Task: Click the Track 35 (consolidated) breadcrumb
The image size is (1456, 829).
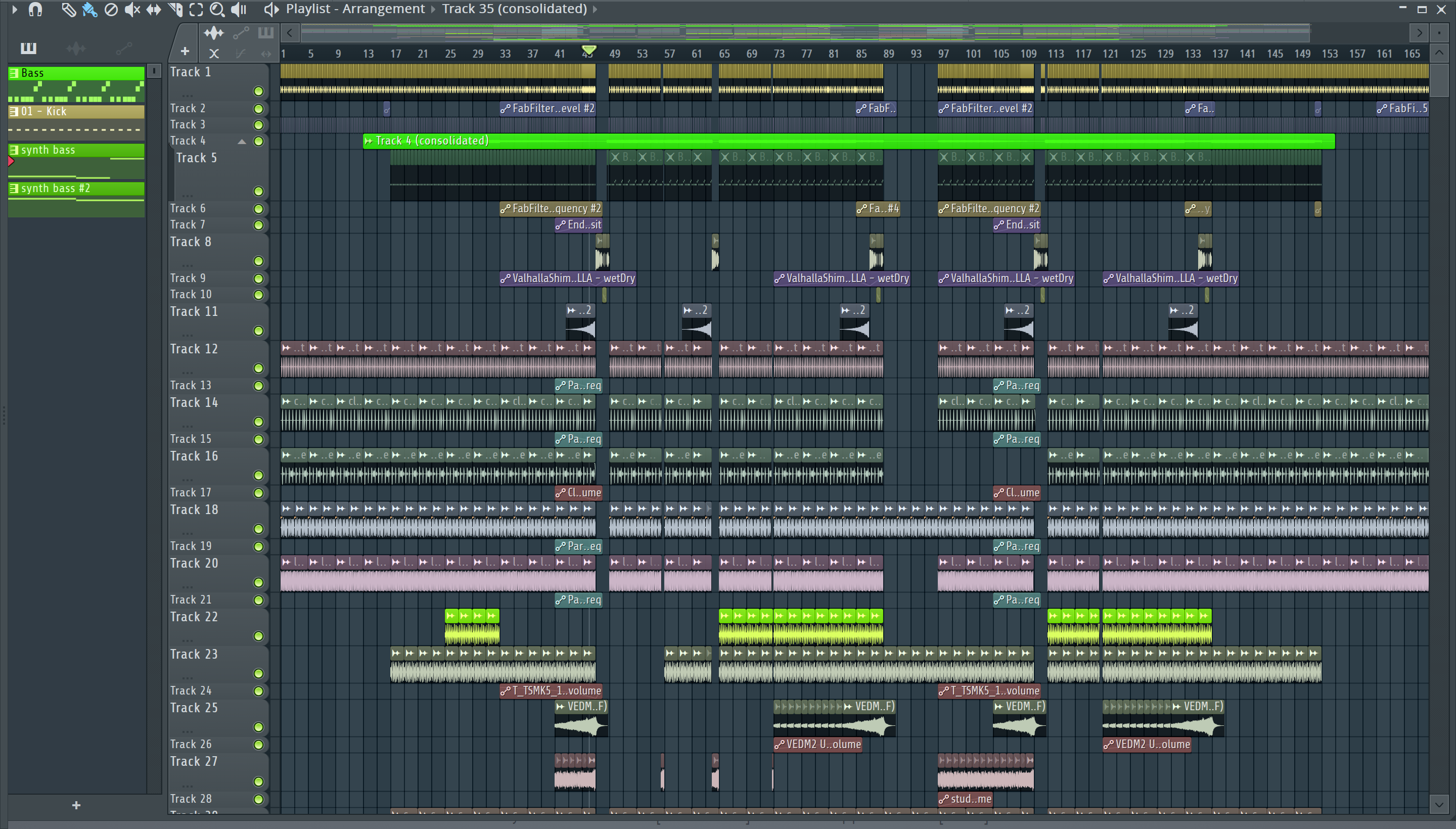Action: pos(514,9)
